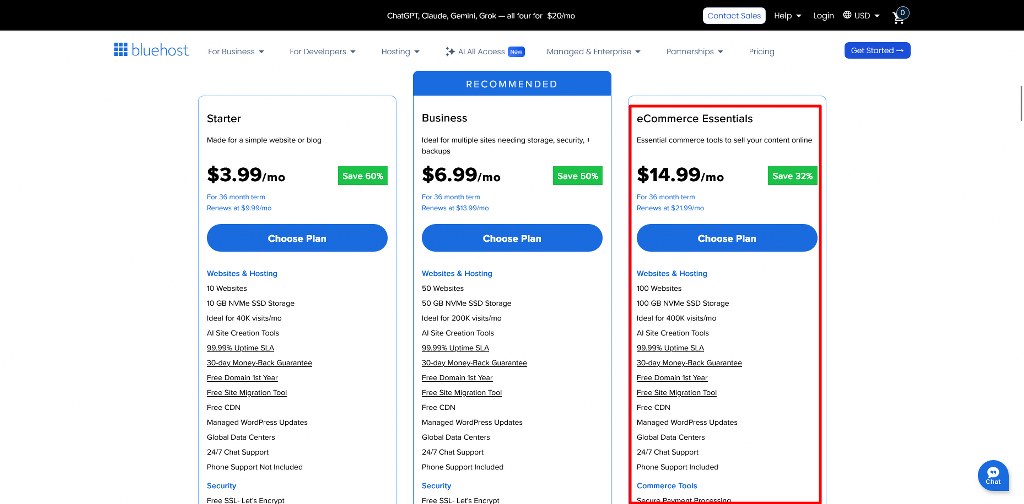The height and width of the screenshot is (504, 1024).
Task: Click the $14.99/mo price
Action: click(680, 175)
